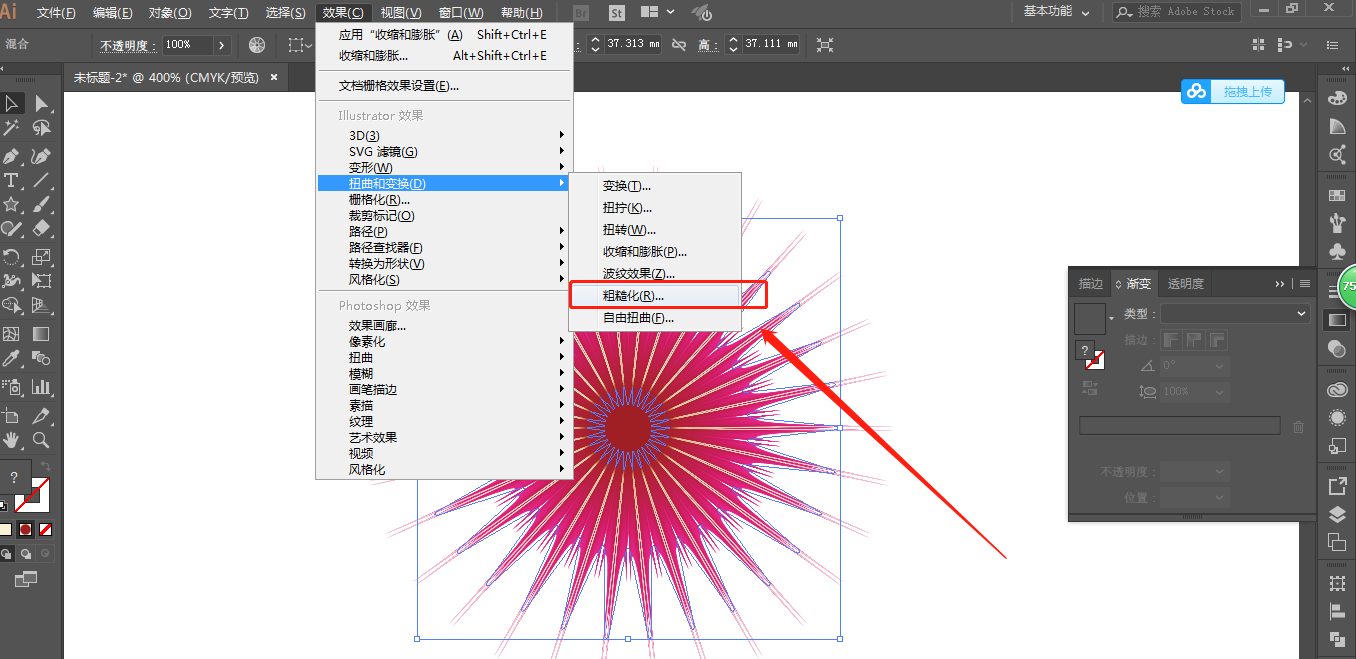
Task: Choose the Star shape tool
Action: pos(12,205)
